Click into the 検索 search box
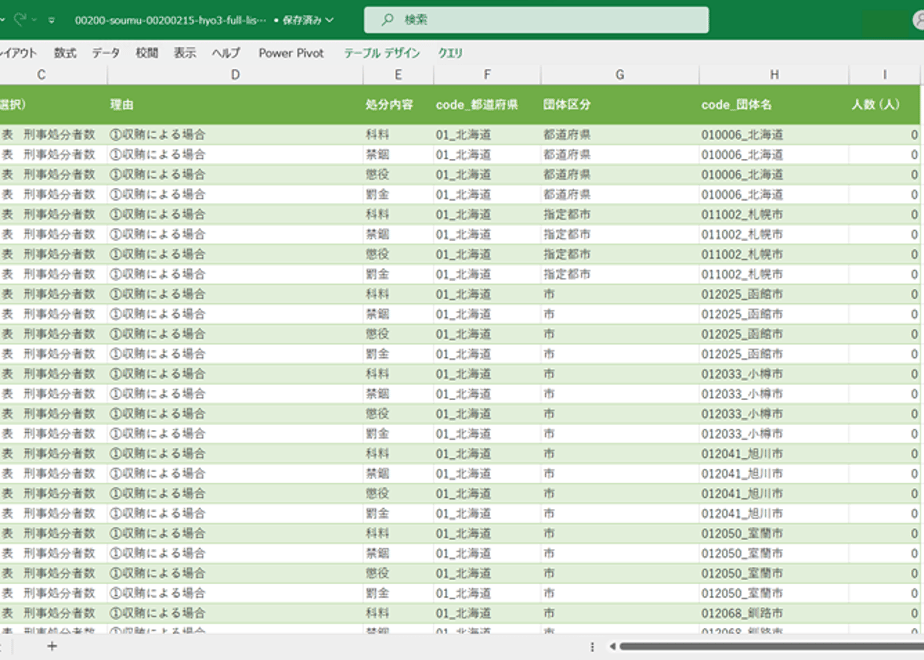Screen dimensions: 924x660 coord(536,20)
